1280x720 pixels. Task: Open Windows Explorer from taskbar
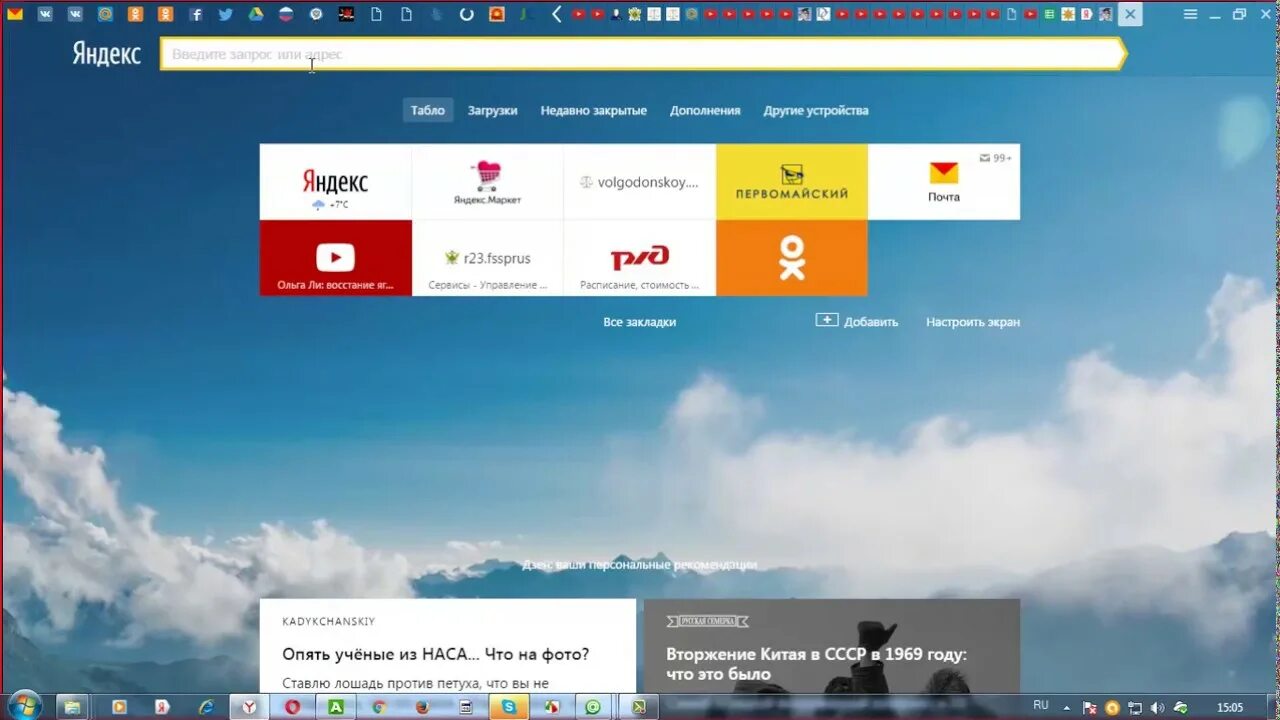point(72,706)
